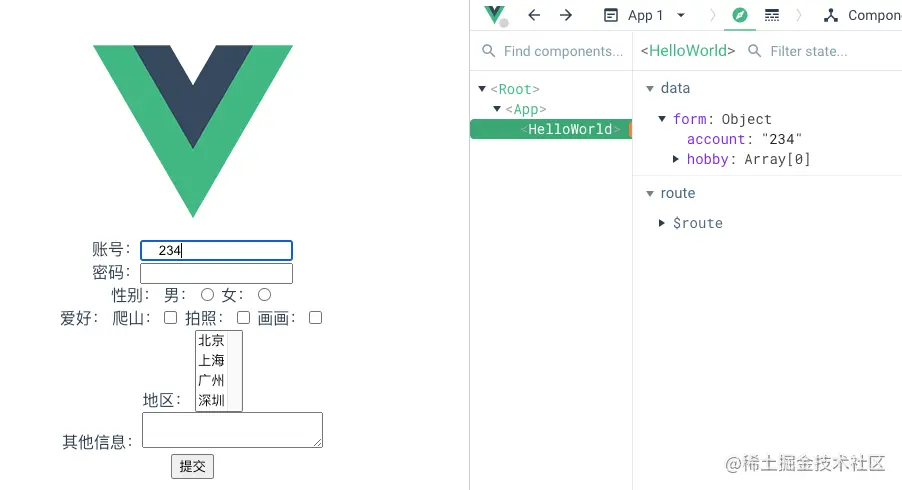The image size is (902, 490).
Task: Click the HelloWorld header title
Action: (x=688, y=51)
